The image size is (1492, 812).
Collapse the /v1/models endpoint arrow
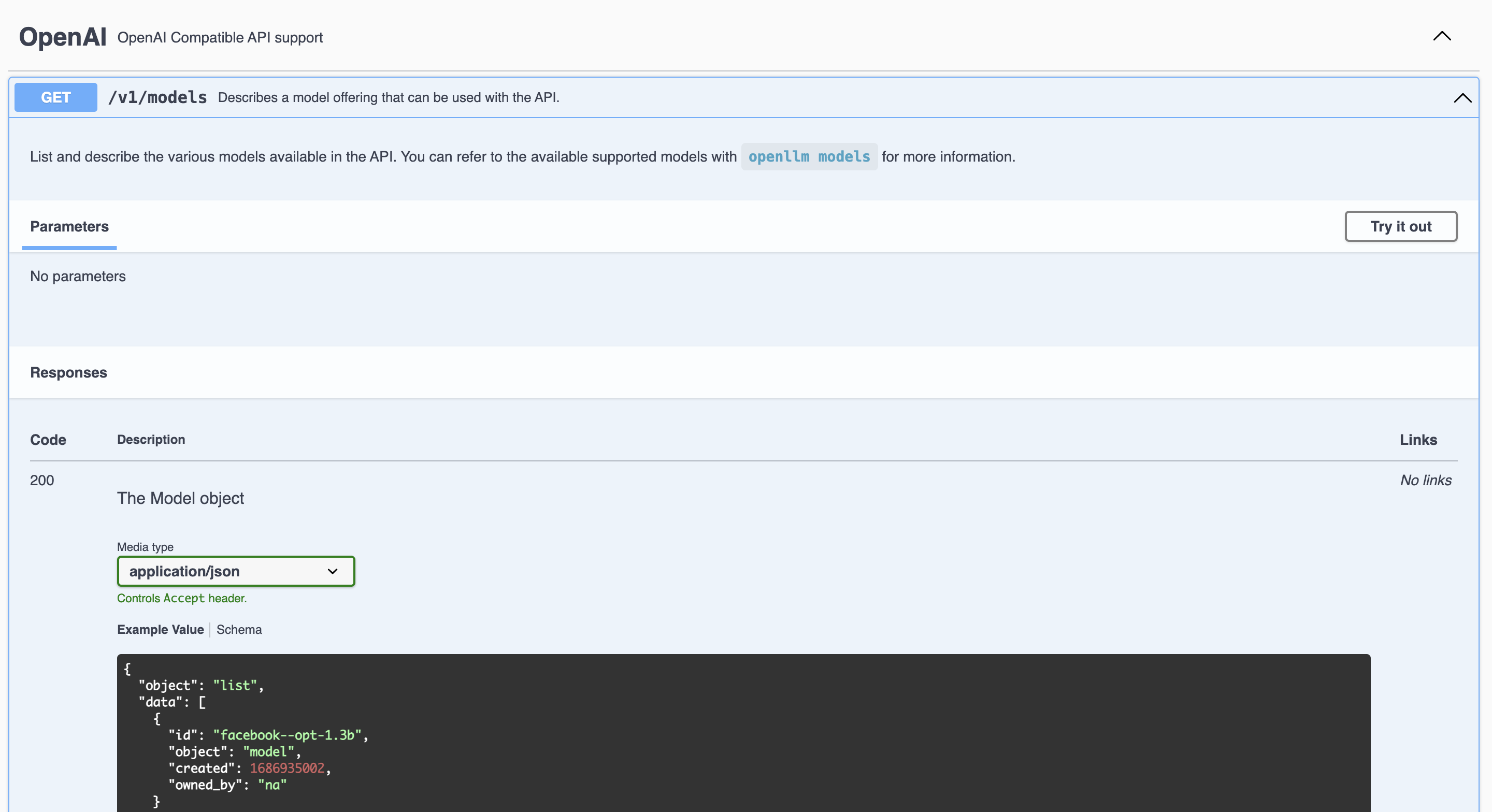[x=1462, y=98]
